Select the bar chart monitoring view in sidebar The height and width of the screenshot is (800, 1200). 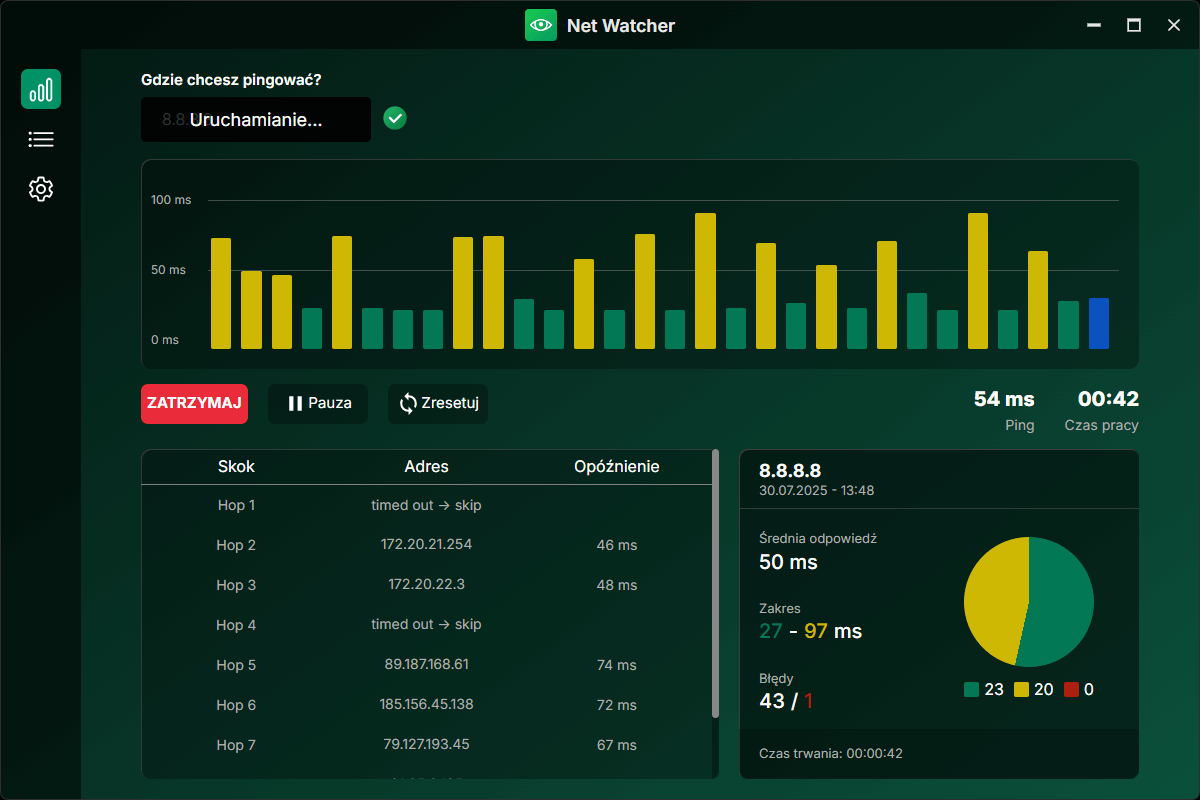41,89
